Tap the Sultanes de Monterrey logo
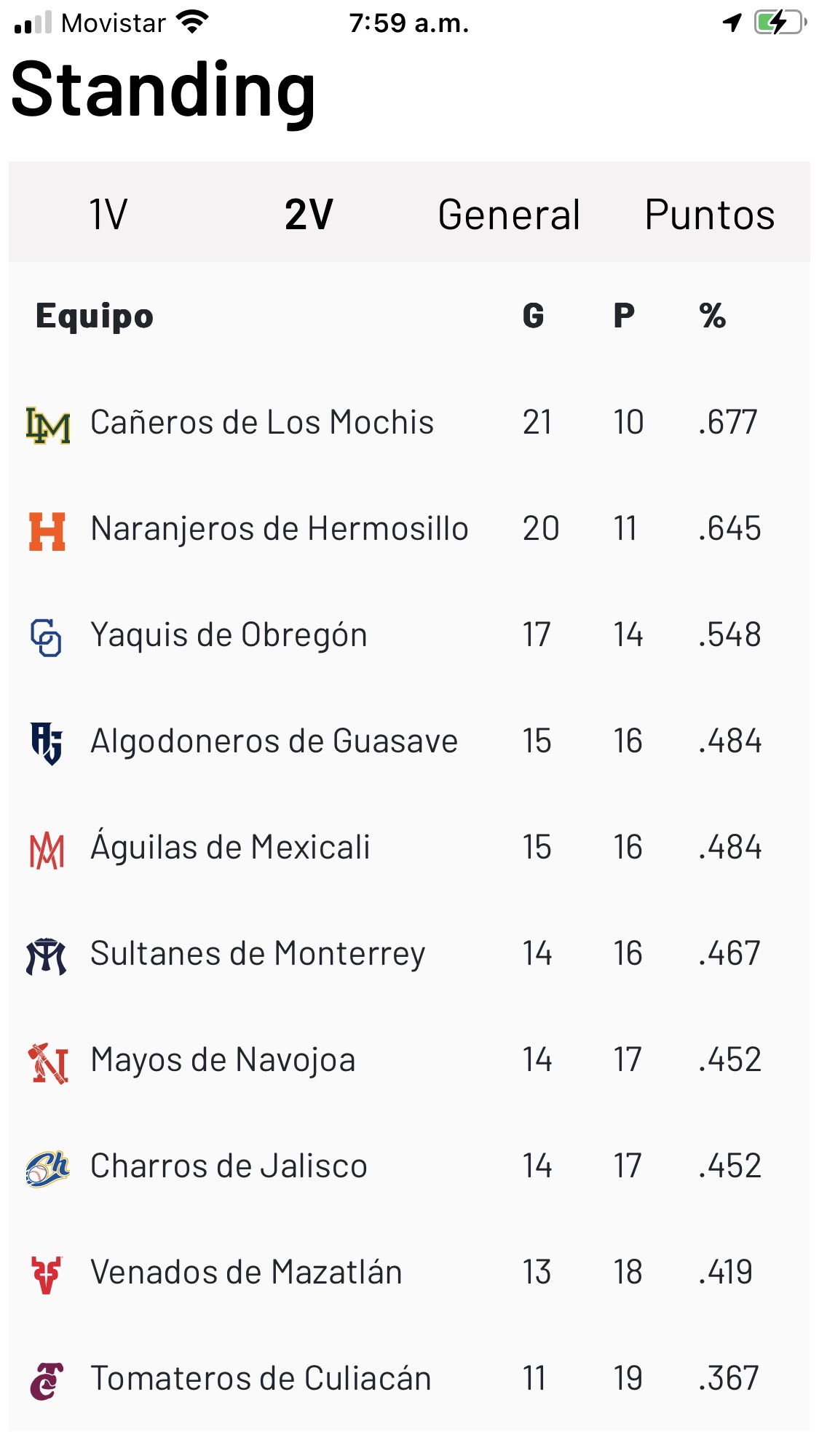 coord(47,956)
